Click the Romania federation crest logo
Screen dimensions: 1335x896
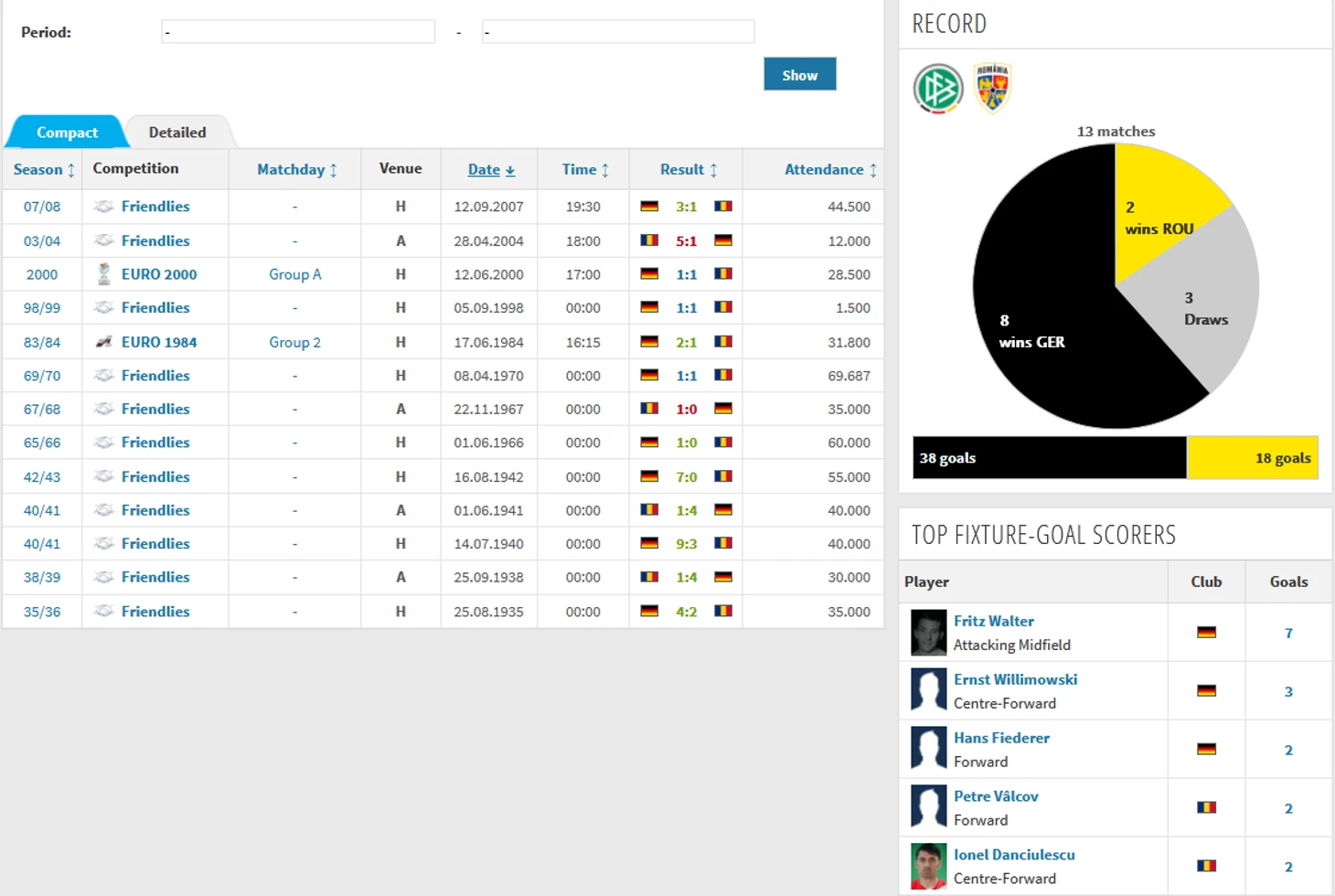(992, 88)
